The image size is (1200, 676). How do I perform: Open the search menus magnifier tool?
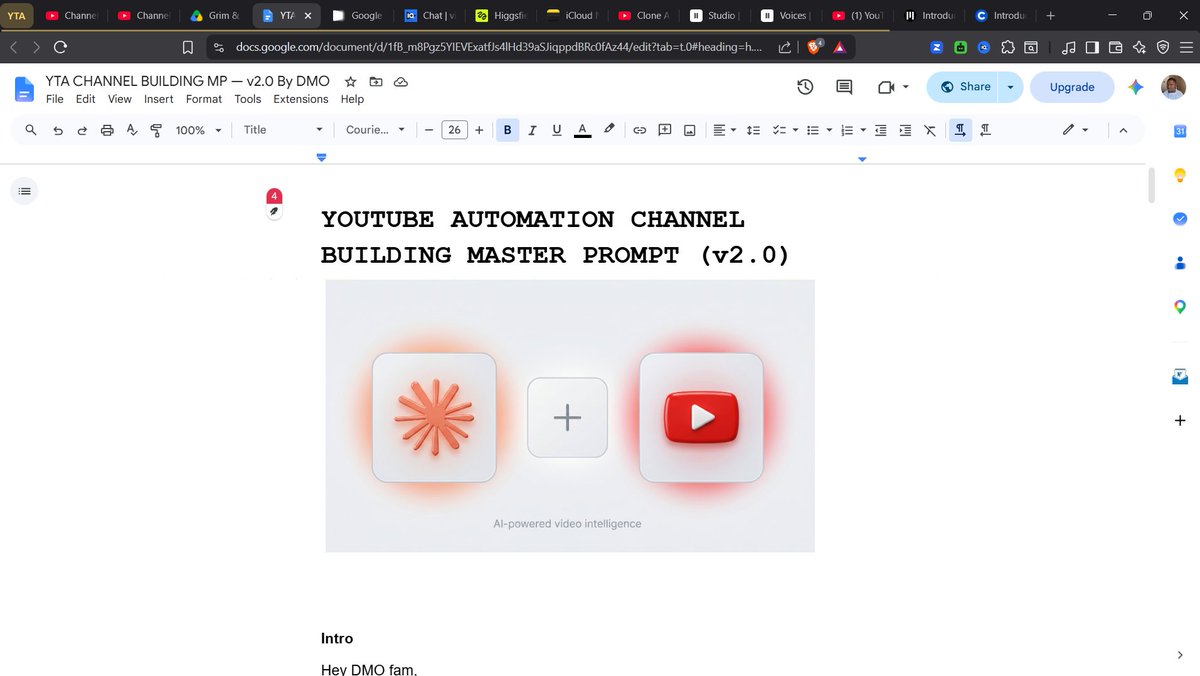(x=31, y=130)
